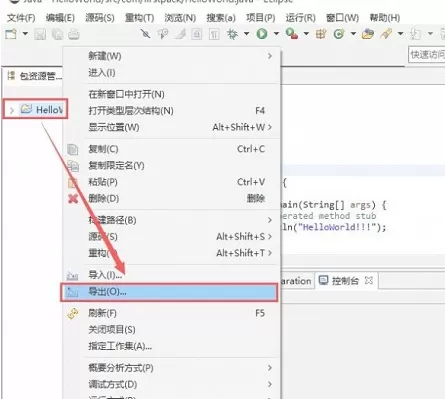Viewport: 445px width, 399px height.
Task: Open the 文件(F) menu
Action: click(x=21, y=18)
